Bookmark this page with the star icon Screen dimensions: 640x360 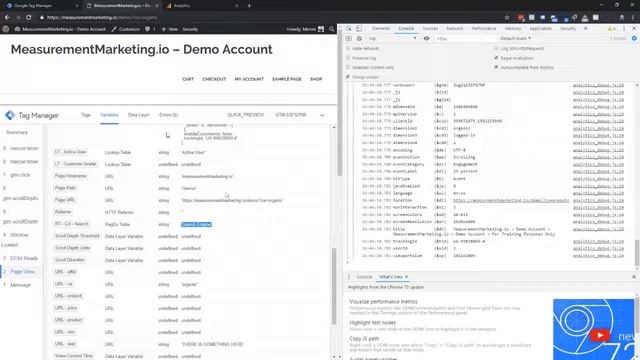[507, 18]
